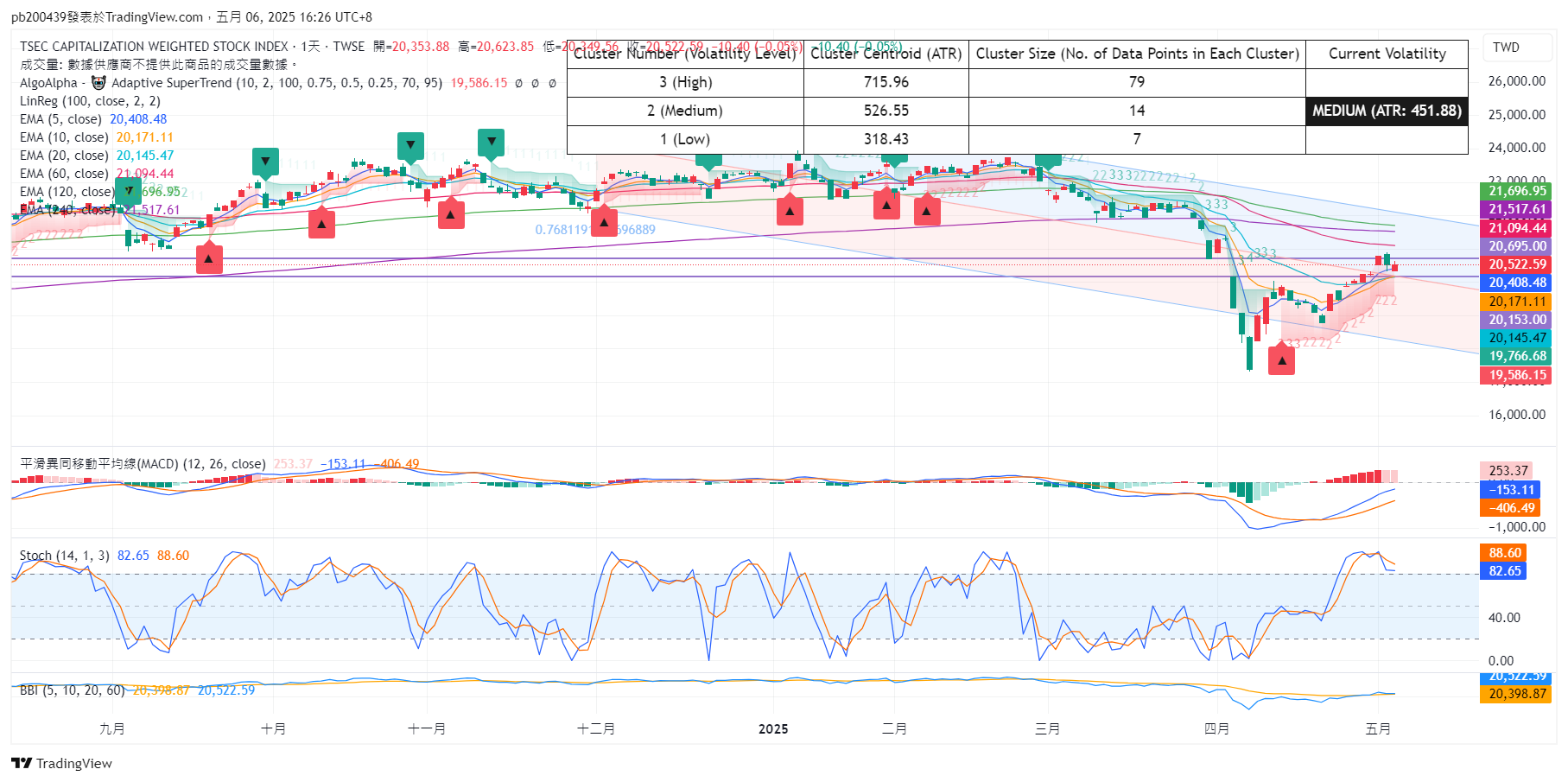
Task: Click the 十一月 label on time axis
Action: 427,729
